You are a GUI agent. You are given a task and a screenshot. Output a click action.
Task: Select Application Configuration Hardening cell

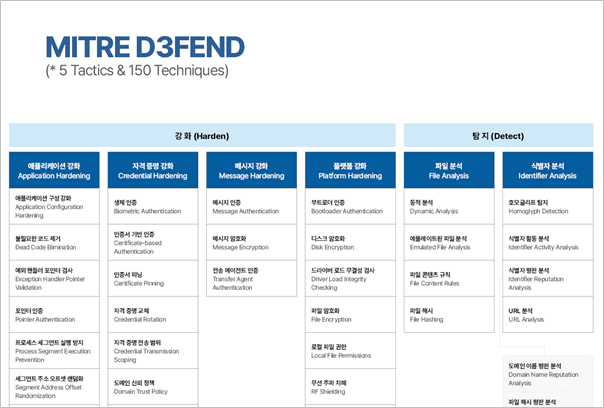(54, 207)
